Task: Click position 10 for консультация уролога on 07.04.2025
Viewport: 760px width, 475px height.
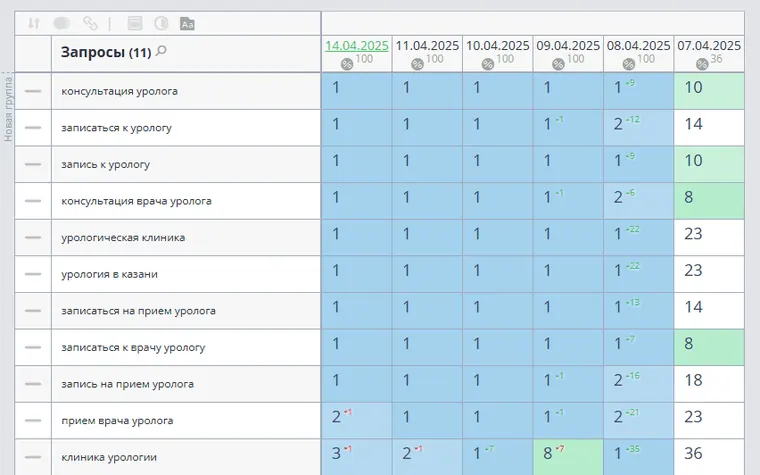Action: pyautogui.click(x=693, y=87)
